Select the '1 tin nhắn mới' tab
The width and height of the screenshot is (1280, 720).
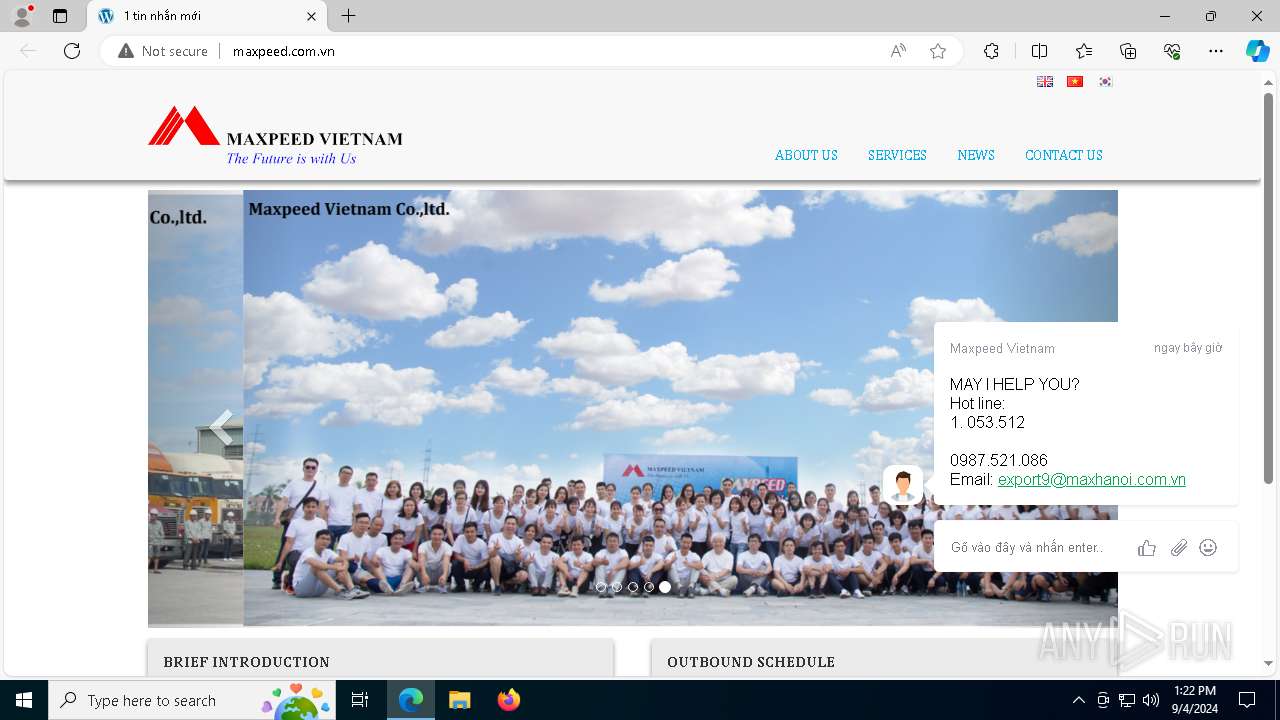(207, 16)
